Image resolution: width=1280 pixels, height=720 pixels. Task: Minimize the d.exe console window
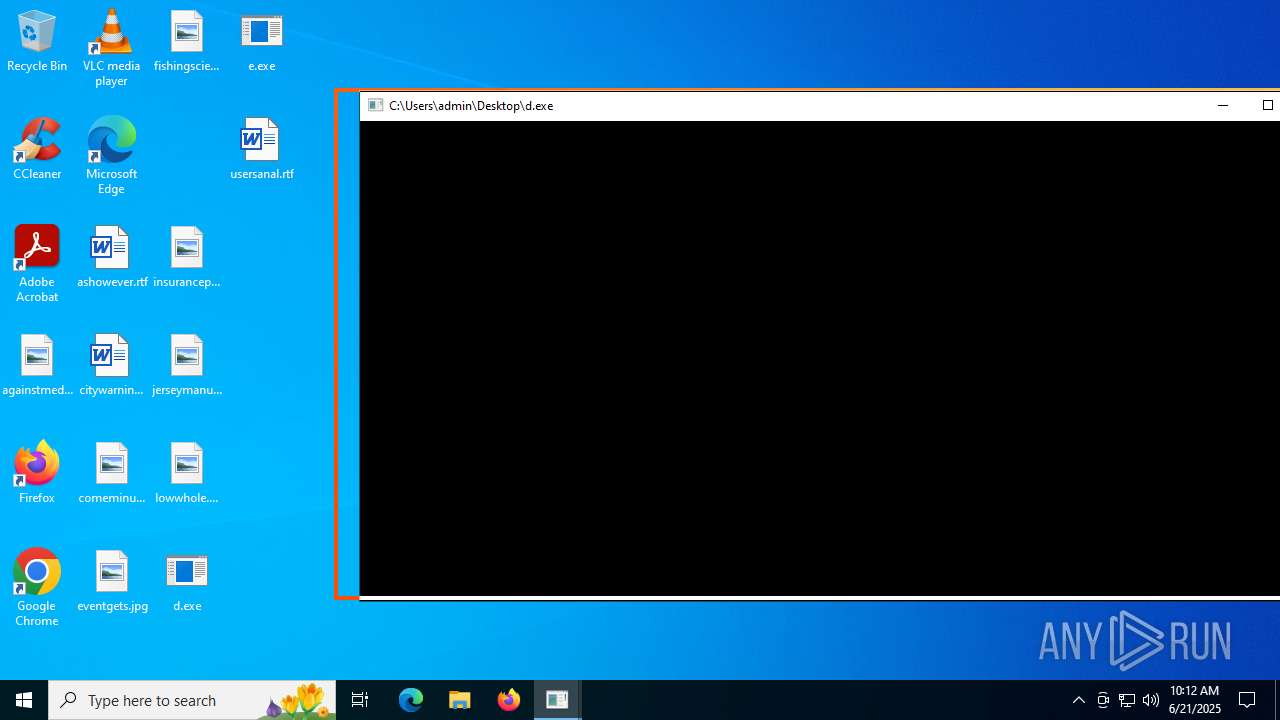(1222, 105)
